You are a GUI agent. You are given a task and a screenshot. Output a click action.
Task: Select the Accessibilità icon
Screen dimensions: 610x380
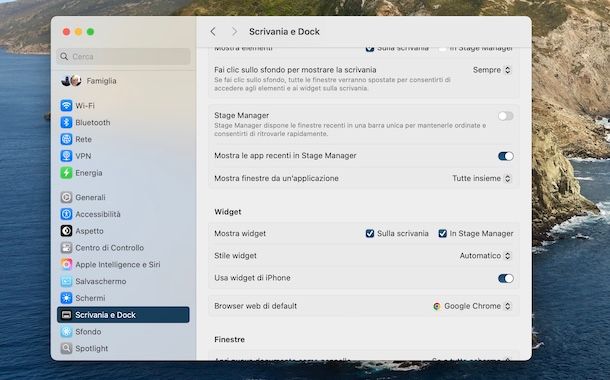(x=66, y=214)
